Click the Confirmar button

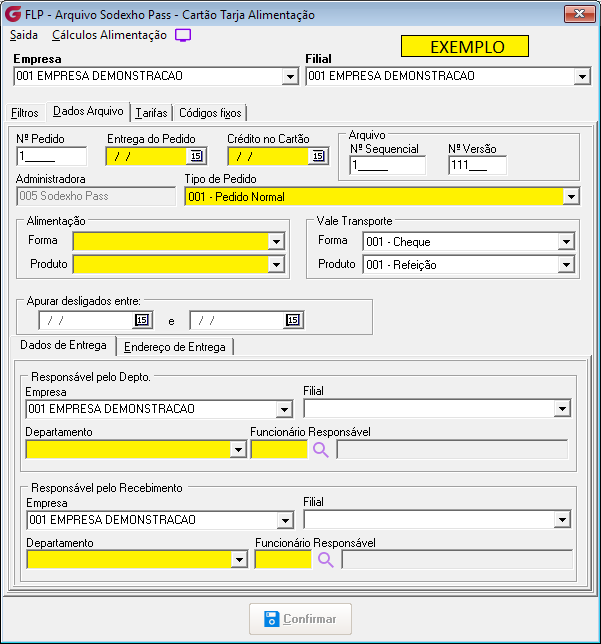300,619
